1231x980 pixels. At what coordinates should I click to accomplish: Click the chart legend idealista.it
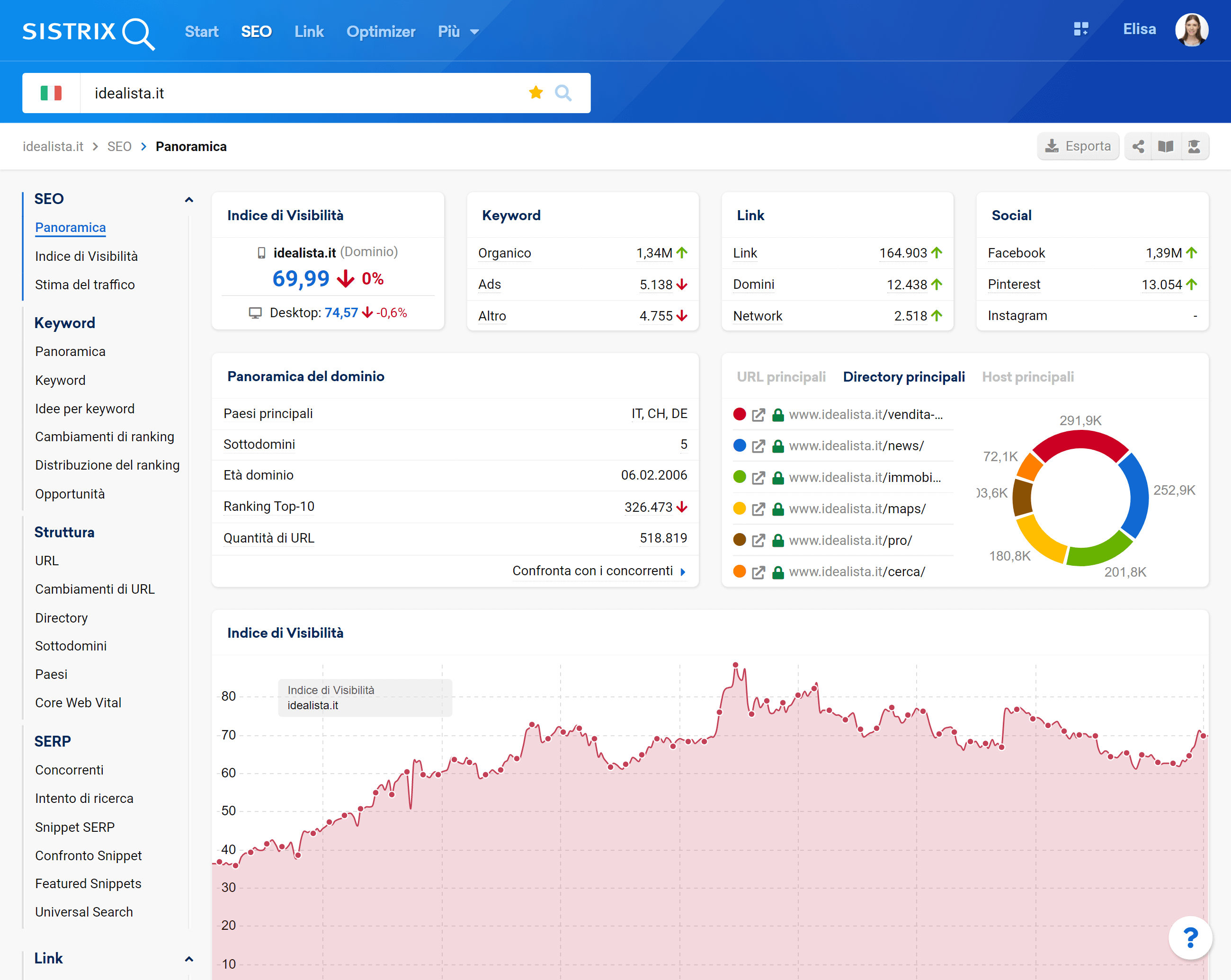(312, 705)
